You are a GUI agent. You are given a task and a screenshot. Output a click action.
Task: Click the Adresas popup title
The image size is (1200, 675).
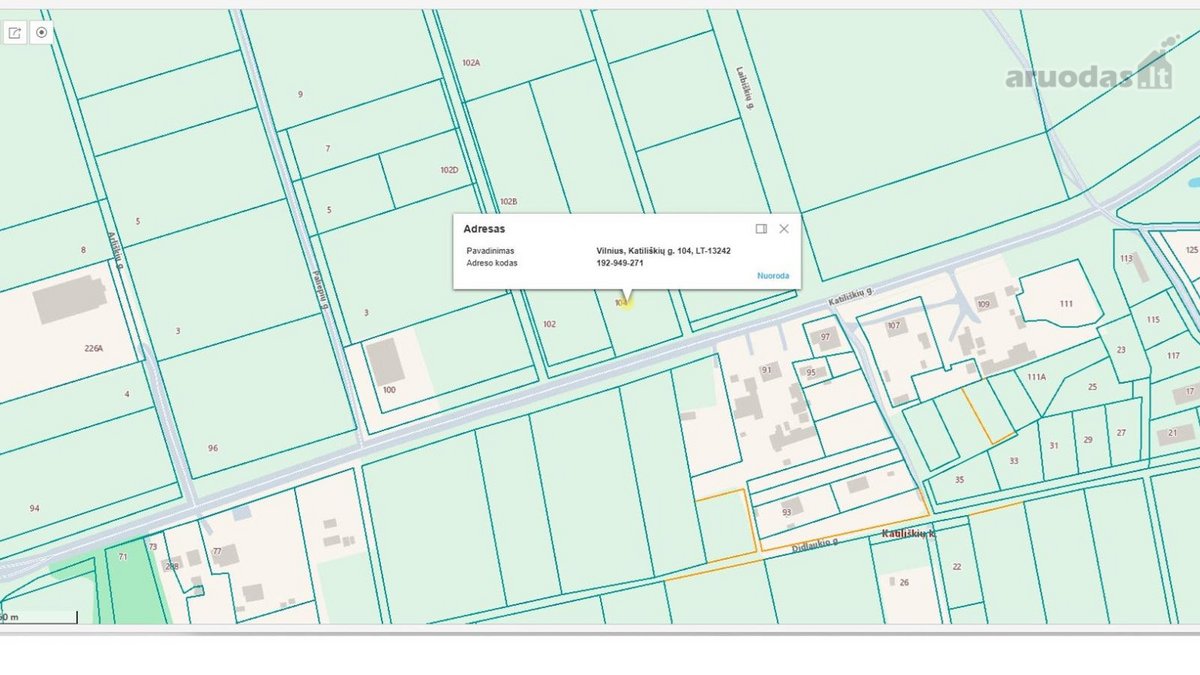(x=484, y=229)
